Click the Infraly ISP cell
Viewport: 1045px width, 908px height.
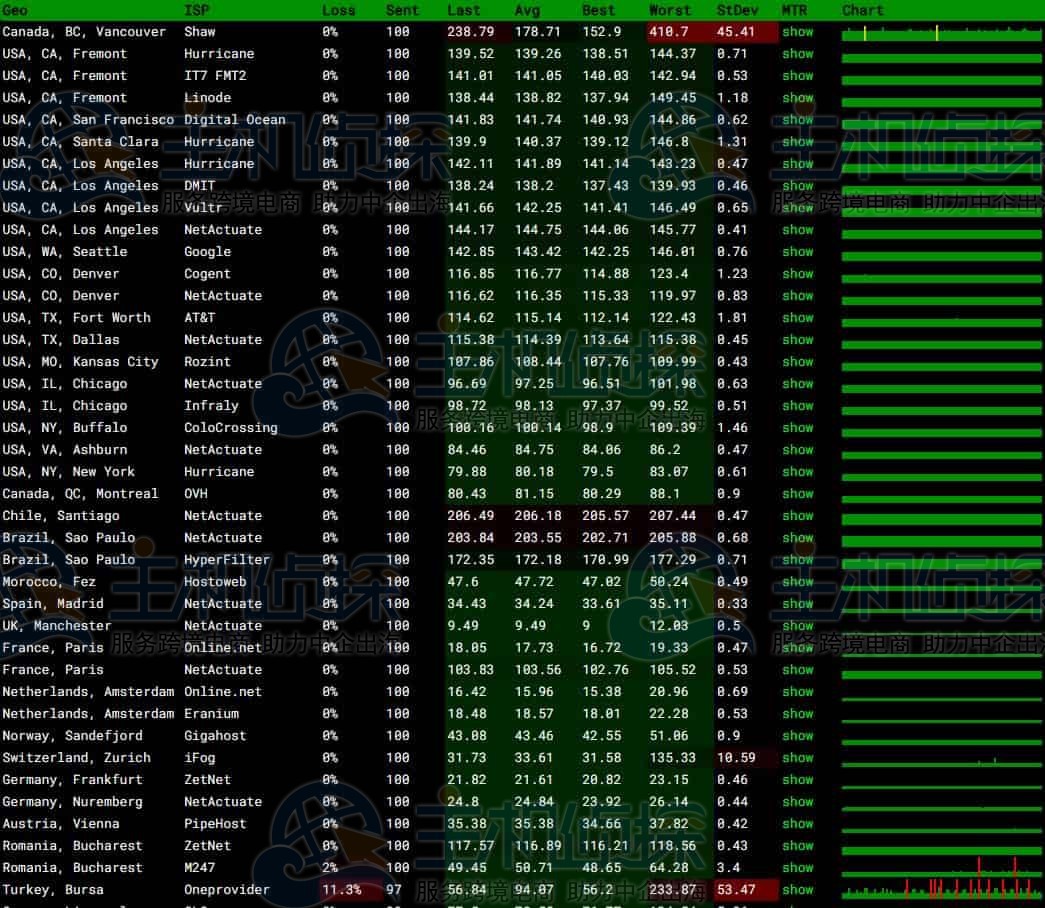[x=211, y=406]
